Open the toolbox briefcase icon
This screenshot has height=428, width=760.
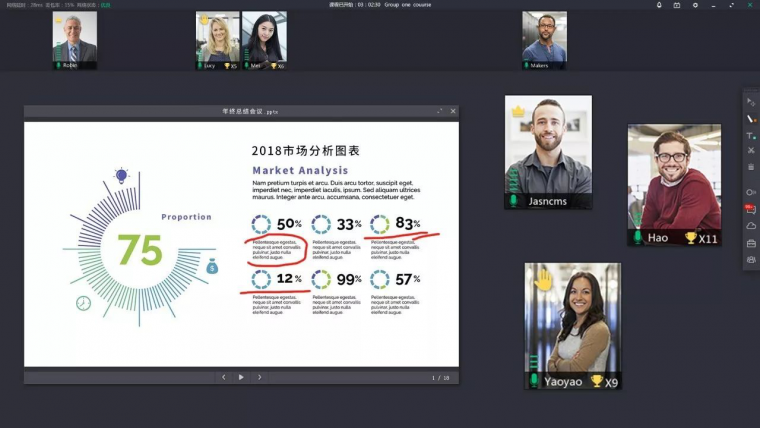(751, 243)
